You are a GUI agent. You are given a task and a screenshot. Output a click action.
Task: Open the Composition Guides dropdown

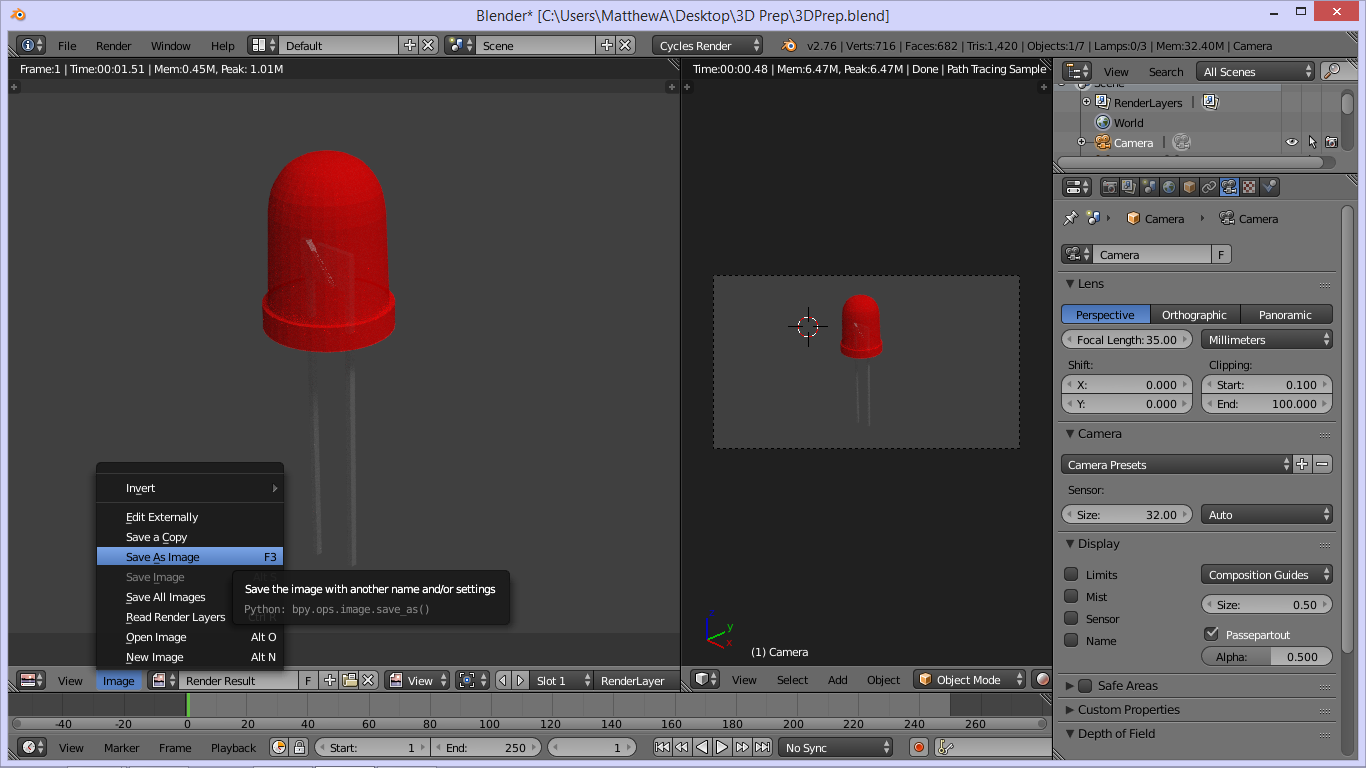click(1267, 574)
